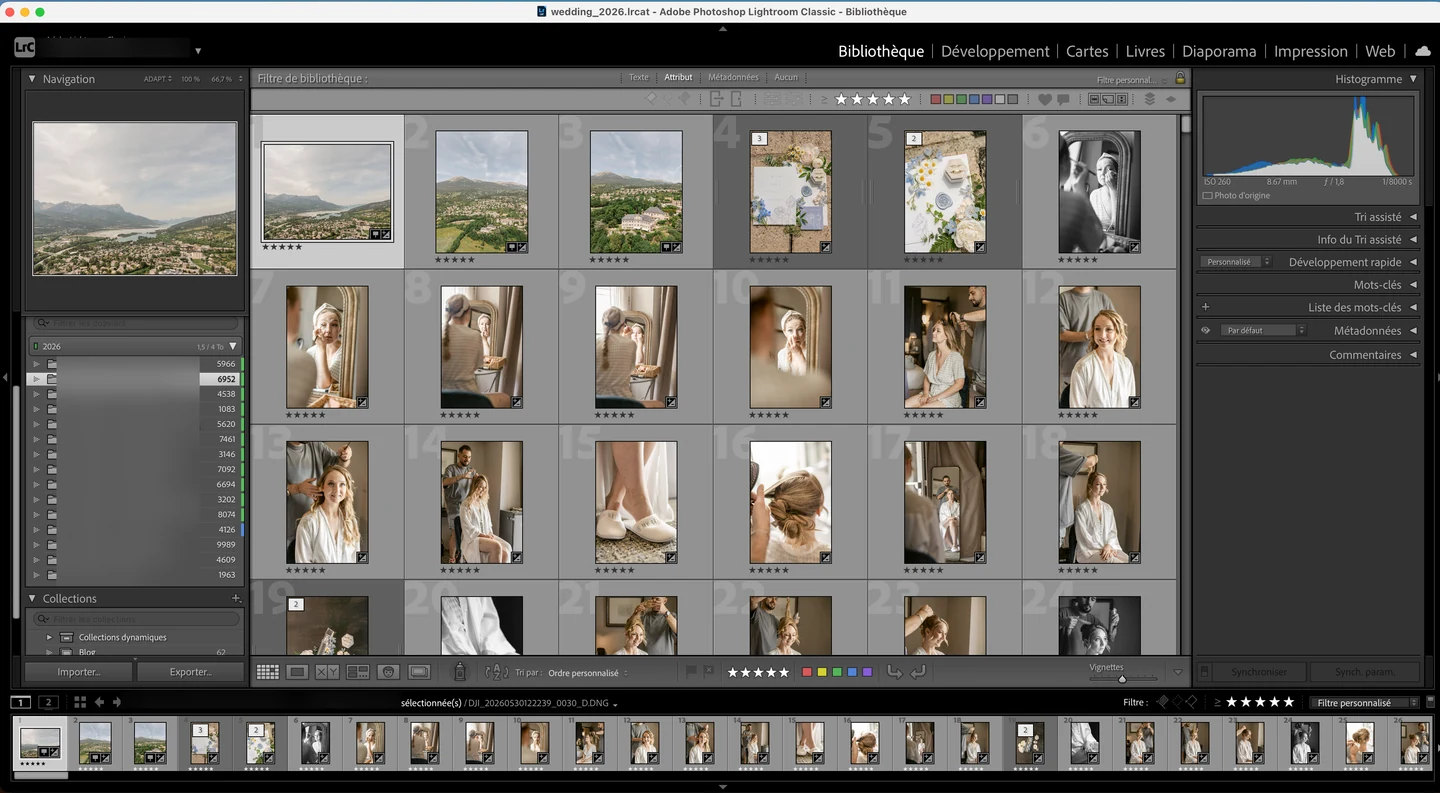Go back with the filmstrip left arrow
This screenshot has height=793, width=1440.
click(99, 702)
